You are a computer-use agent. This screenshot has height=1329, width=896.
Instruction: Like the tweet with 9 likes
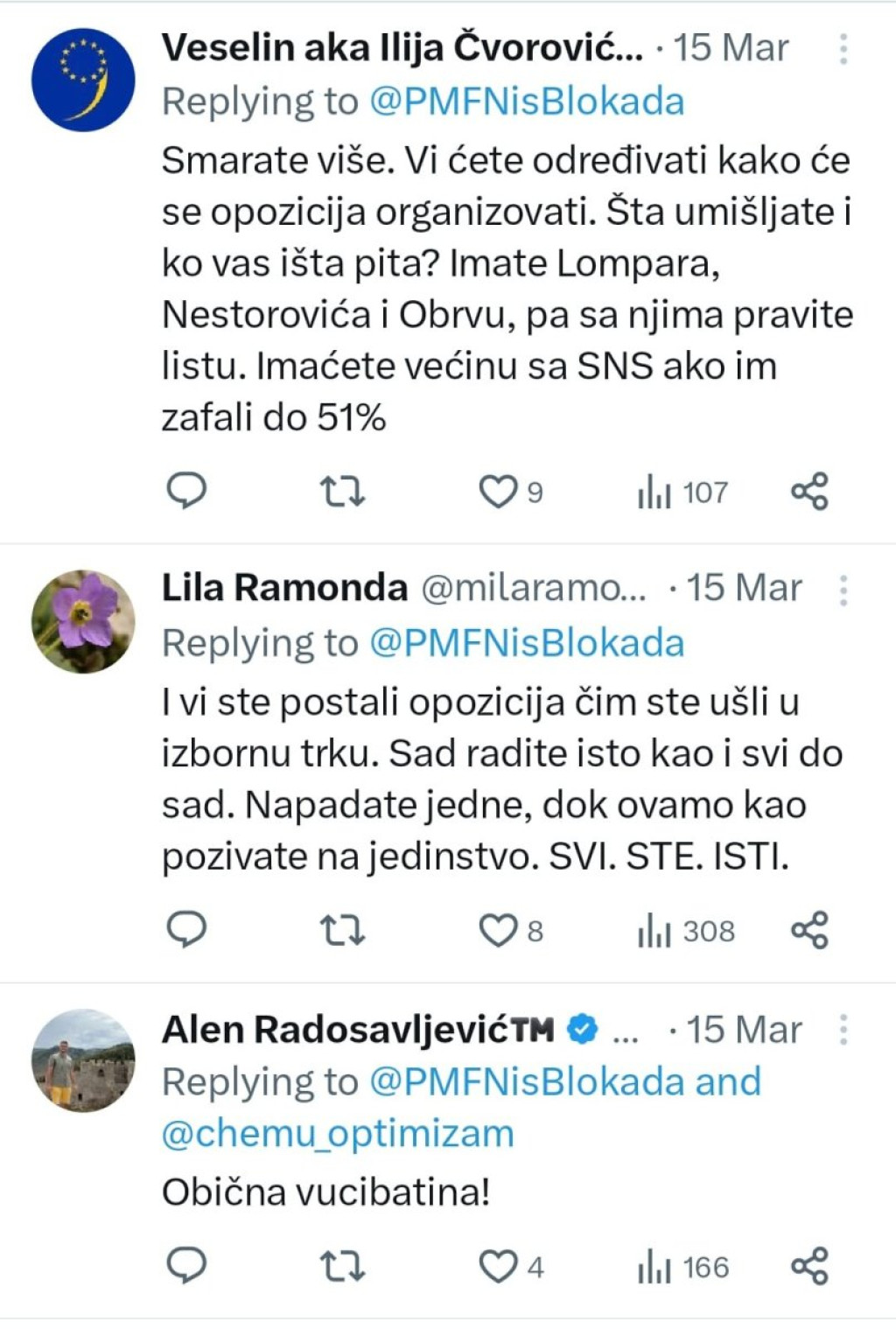[x=510, y=492]
